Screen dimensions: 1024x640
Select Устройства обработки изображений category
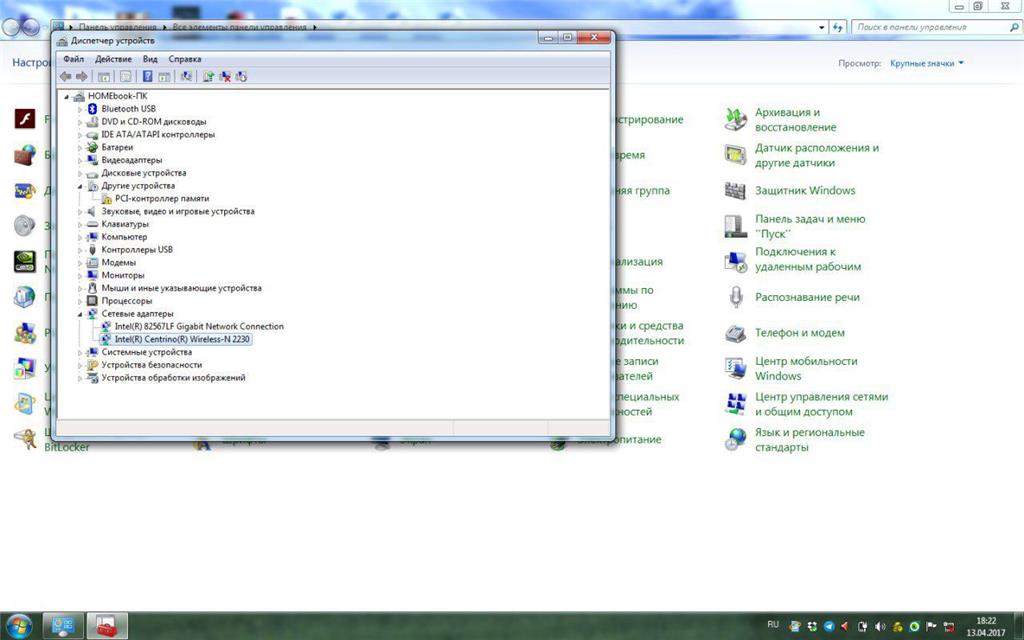tap(173, 378)
